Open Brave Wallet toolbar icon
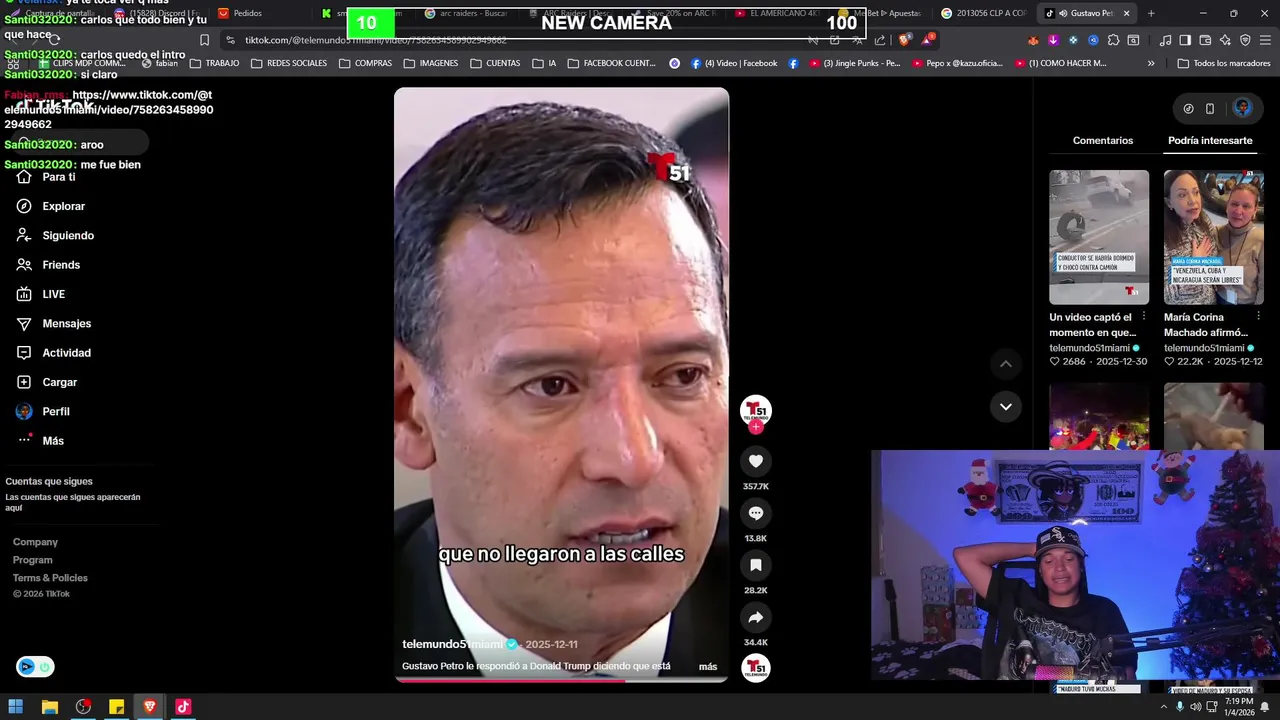 pos(1205,40)
